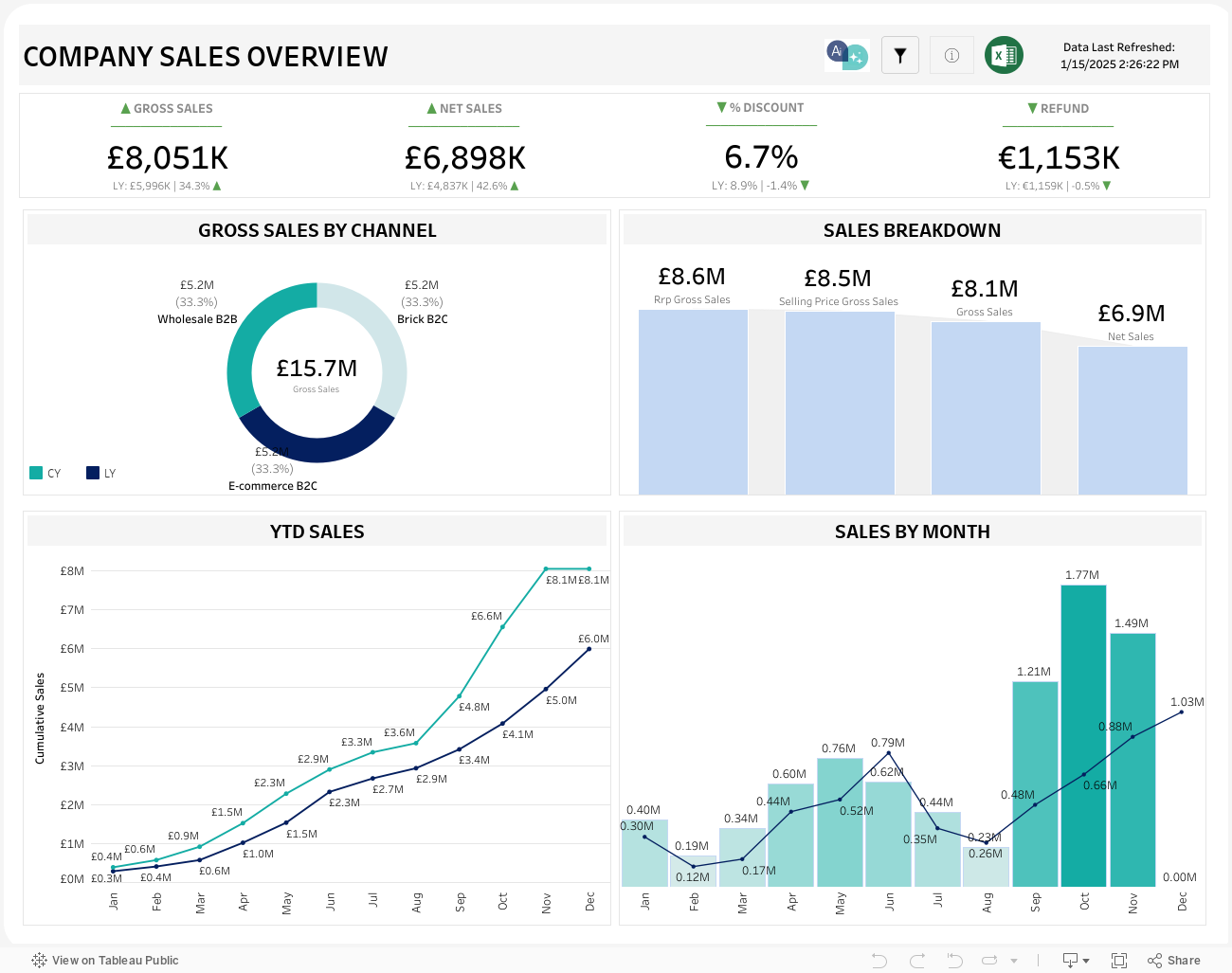Viewport: 1232px width, 973px height.
Task: Select the September 1.21M bar
Action: (x=1035, y=784)
